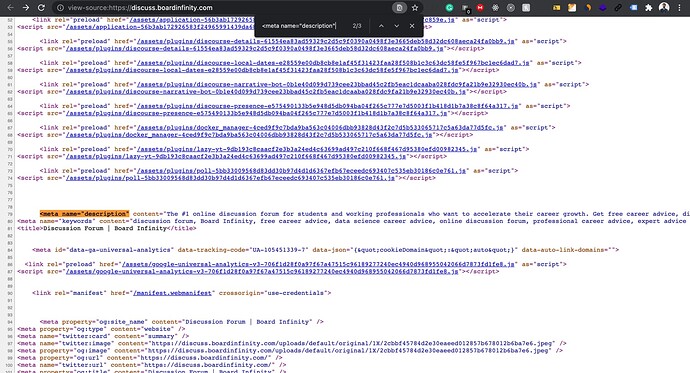The width and height of the screenshot is (690, 373).
Task: Click the og:image content URL text
Action: click(x=349, y=351)
